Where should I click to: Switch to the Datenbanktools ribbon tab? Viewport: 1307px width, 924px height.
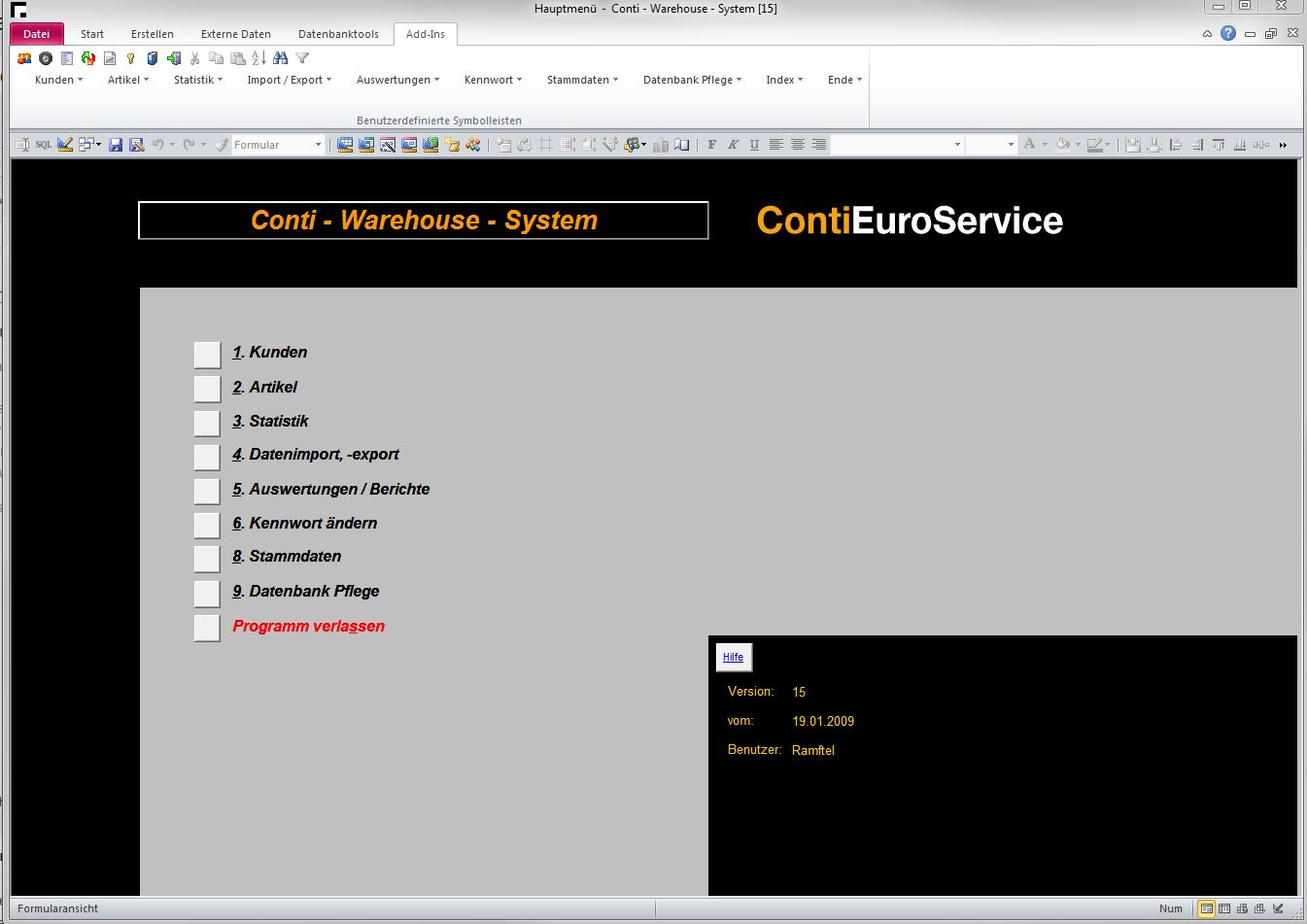(338, 34)
